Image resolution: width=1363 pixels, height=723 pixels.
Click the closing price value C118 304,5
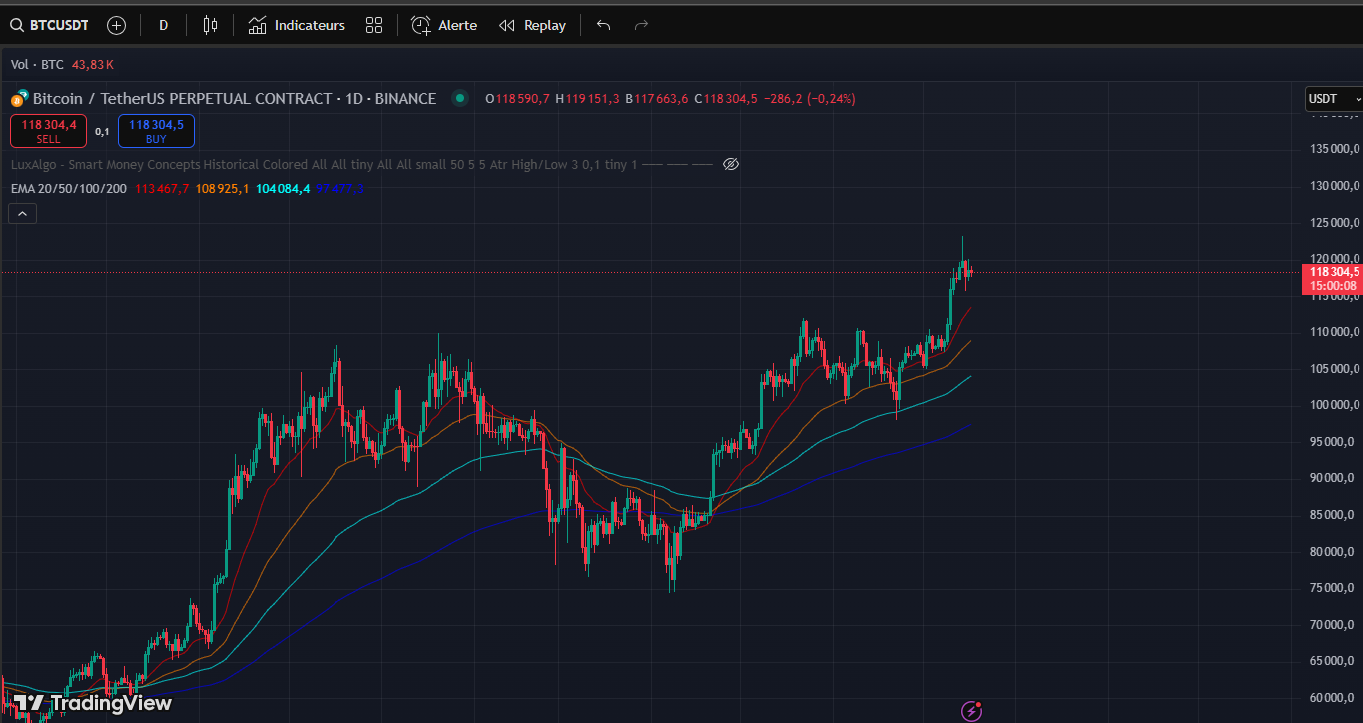(725, 98)
